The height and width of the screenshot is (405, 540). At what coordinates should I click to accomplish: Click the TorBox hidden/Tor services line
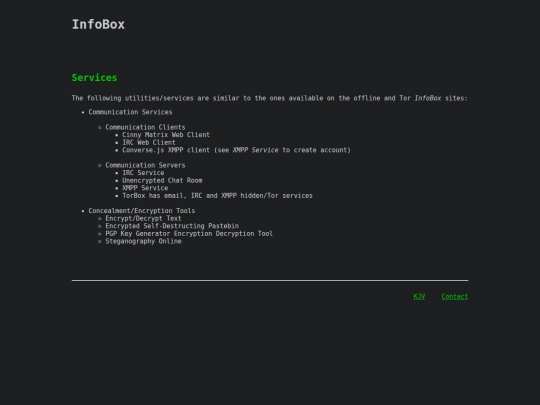[x=217, y=196]
